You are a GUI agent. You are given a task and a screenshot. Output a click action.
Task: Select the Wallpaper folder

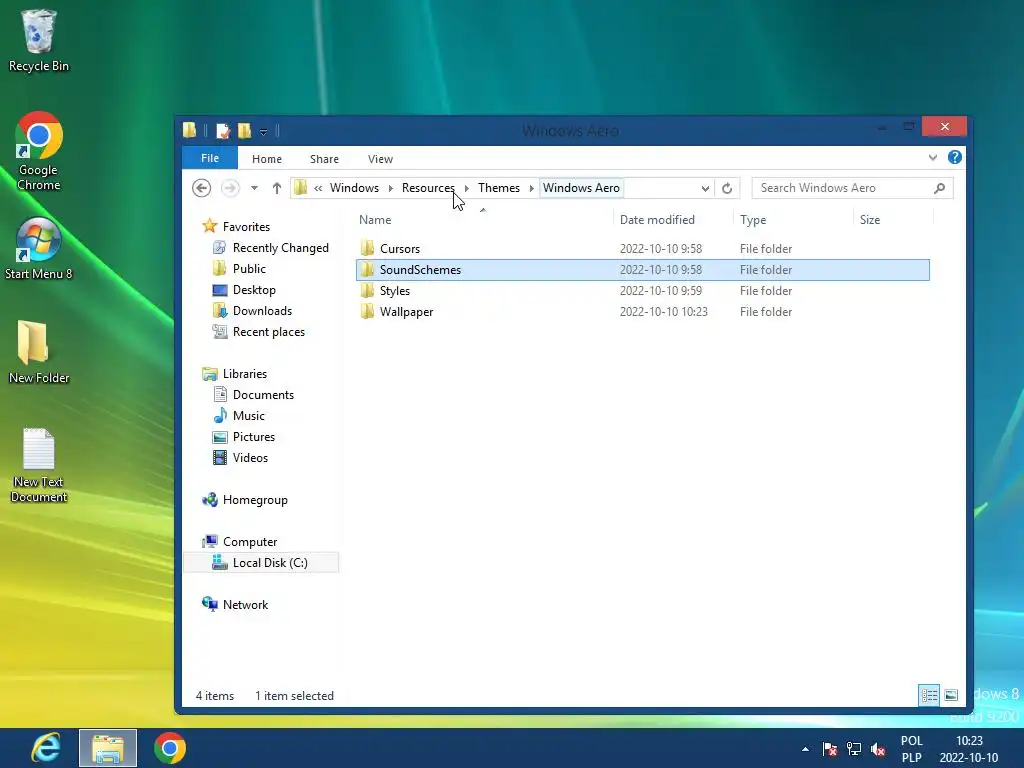click(406, 312)
